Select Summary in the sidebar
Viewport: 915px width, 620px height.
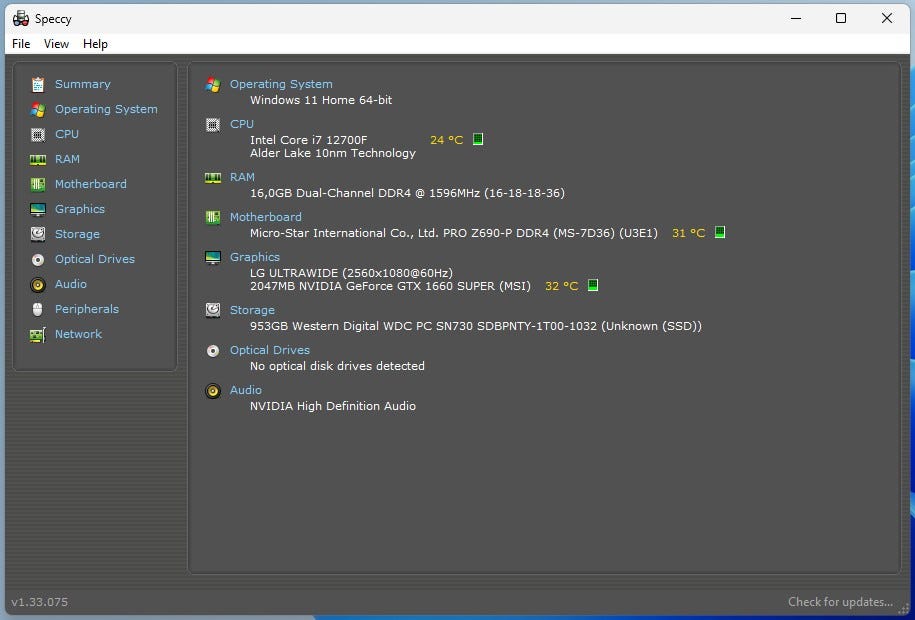pos(83,84)
